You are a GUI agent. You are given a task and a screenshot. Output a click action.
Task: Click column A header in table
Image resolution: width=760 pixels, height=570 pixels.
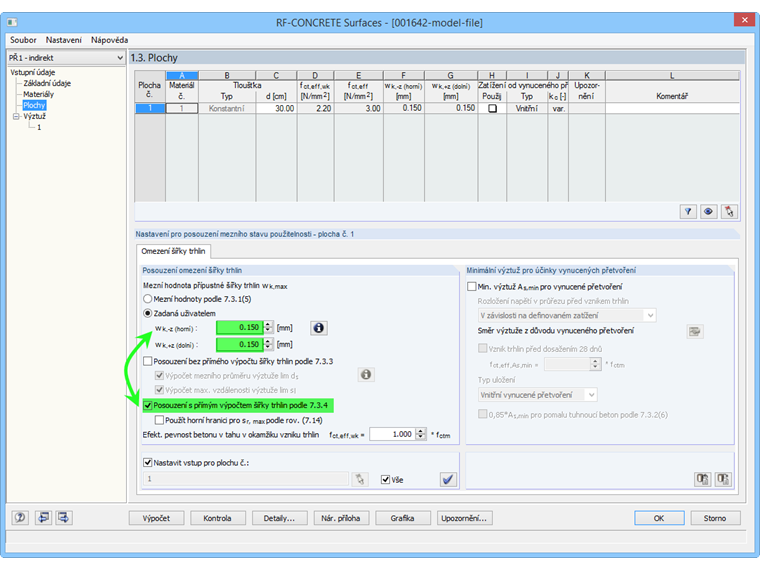click(x=182, y=75)
